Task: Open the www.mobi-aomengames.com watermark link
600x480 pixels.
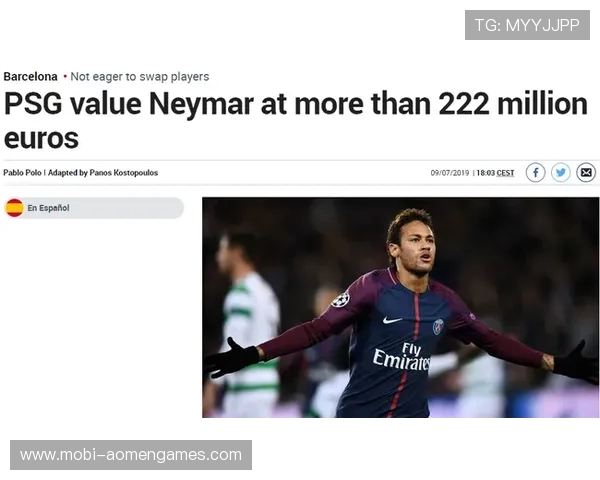Action: (131, 455)
